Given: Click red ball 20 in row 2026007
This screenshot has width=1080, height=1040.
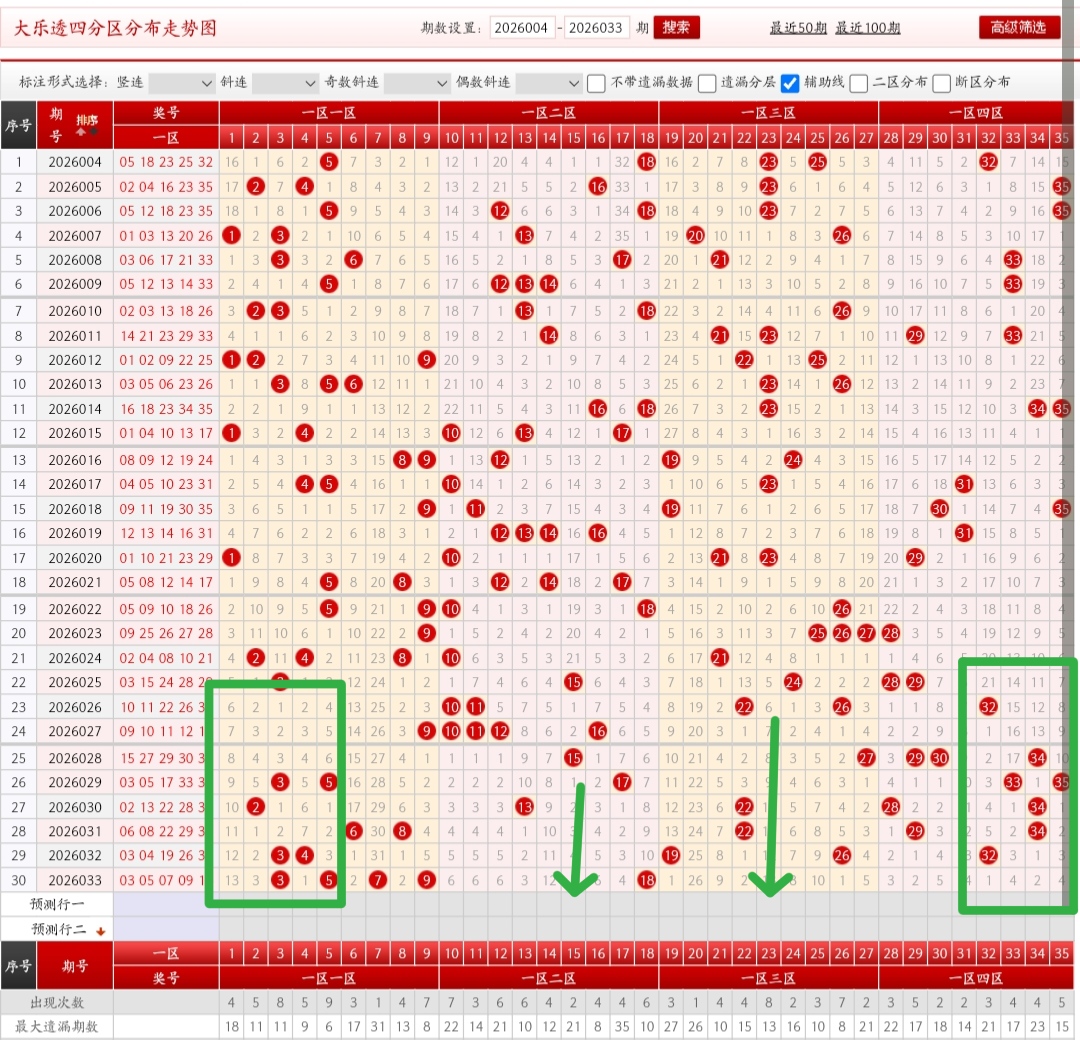Looking at the screenshot, I should [695, 236].
